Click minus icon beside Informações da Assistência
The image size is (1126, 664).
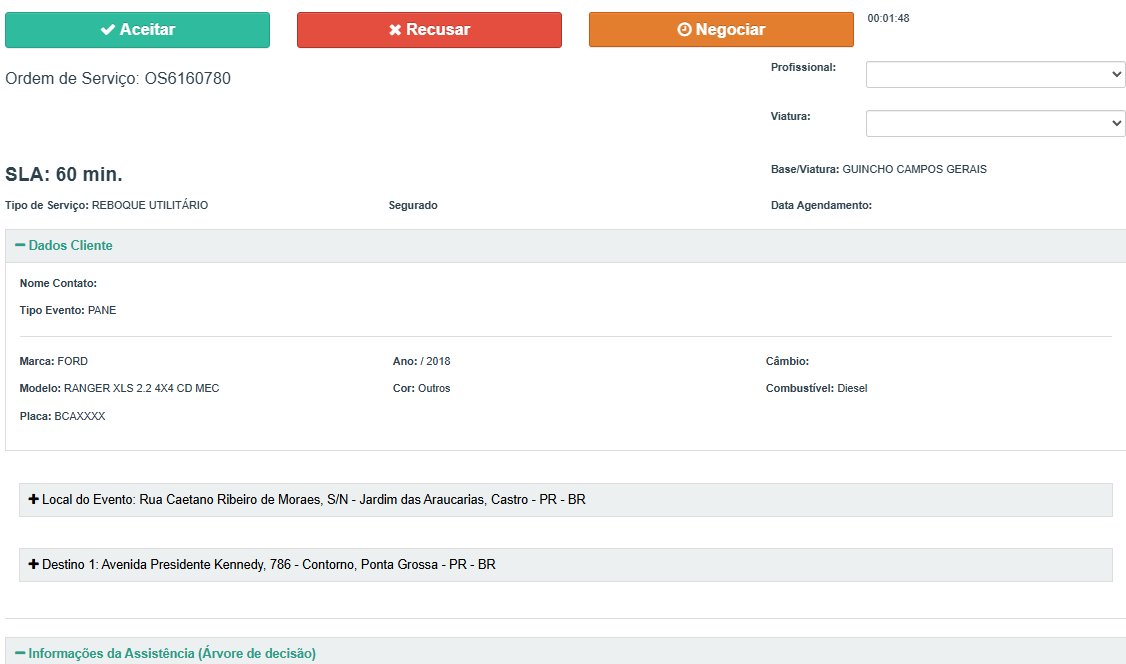pos(20,653)
